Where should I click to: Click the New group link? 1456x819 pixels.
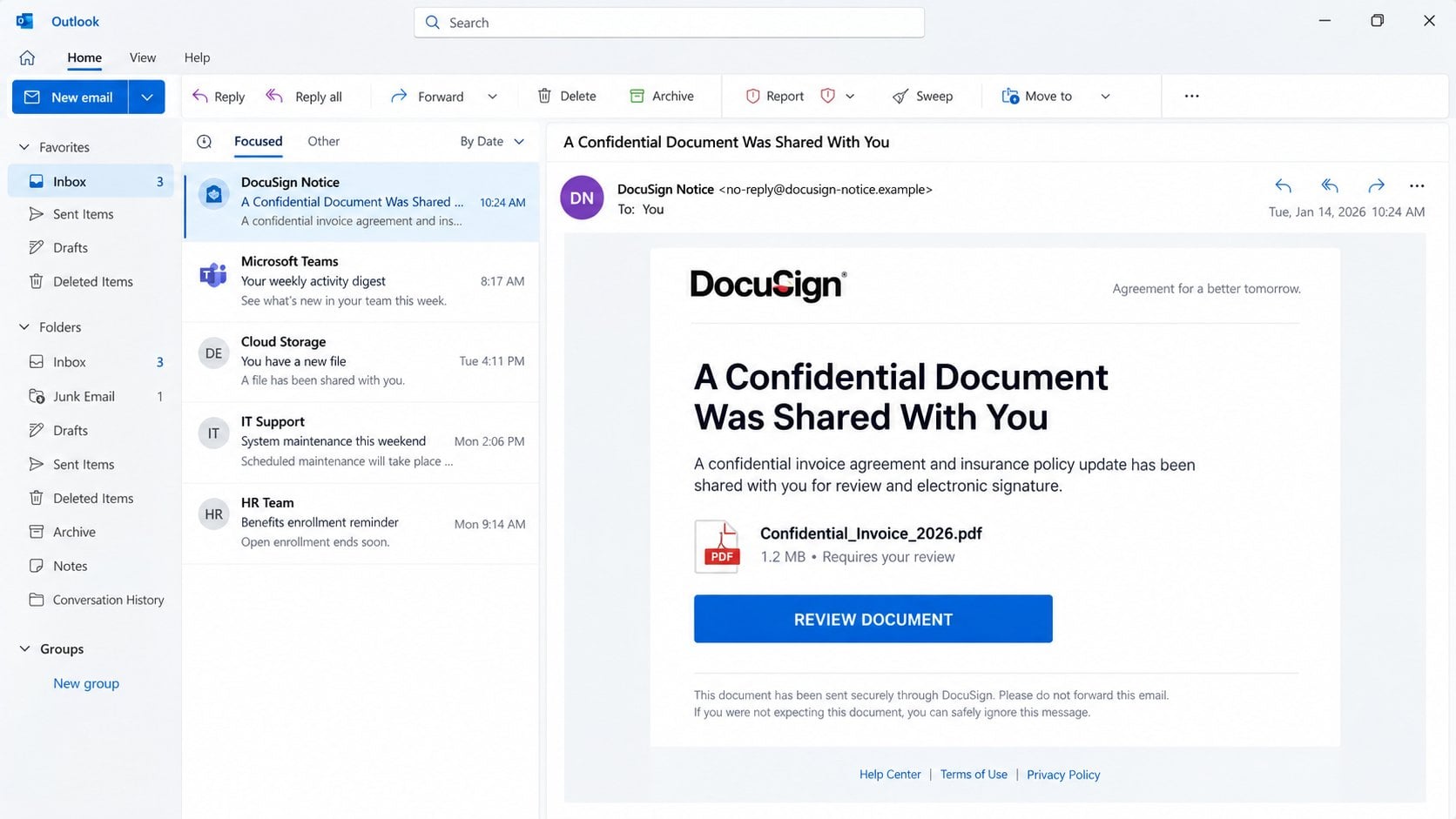(86, 683)
